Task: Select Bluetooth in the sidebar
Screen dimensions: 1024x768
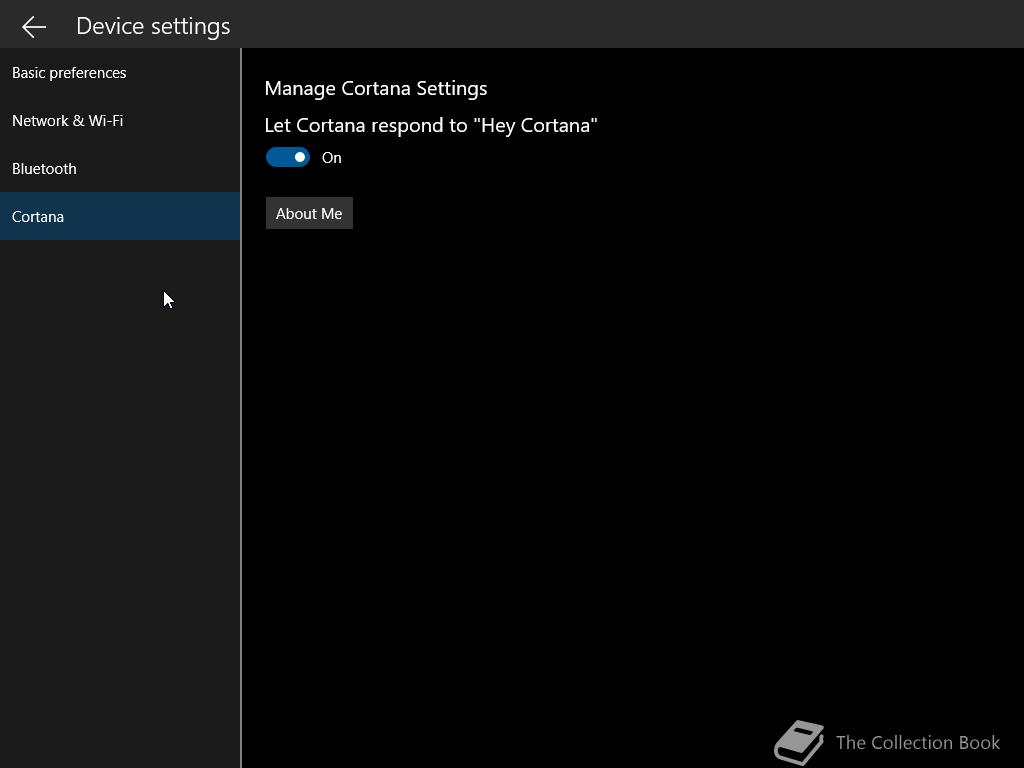Action: tap(120, 168)
